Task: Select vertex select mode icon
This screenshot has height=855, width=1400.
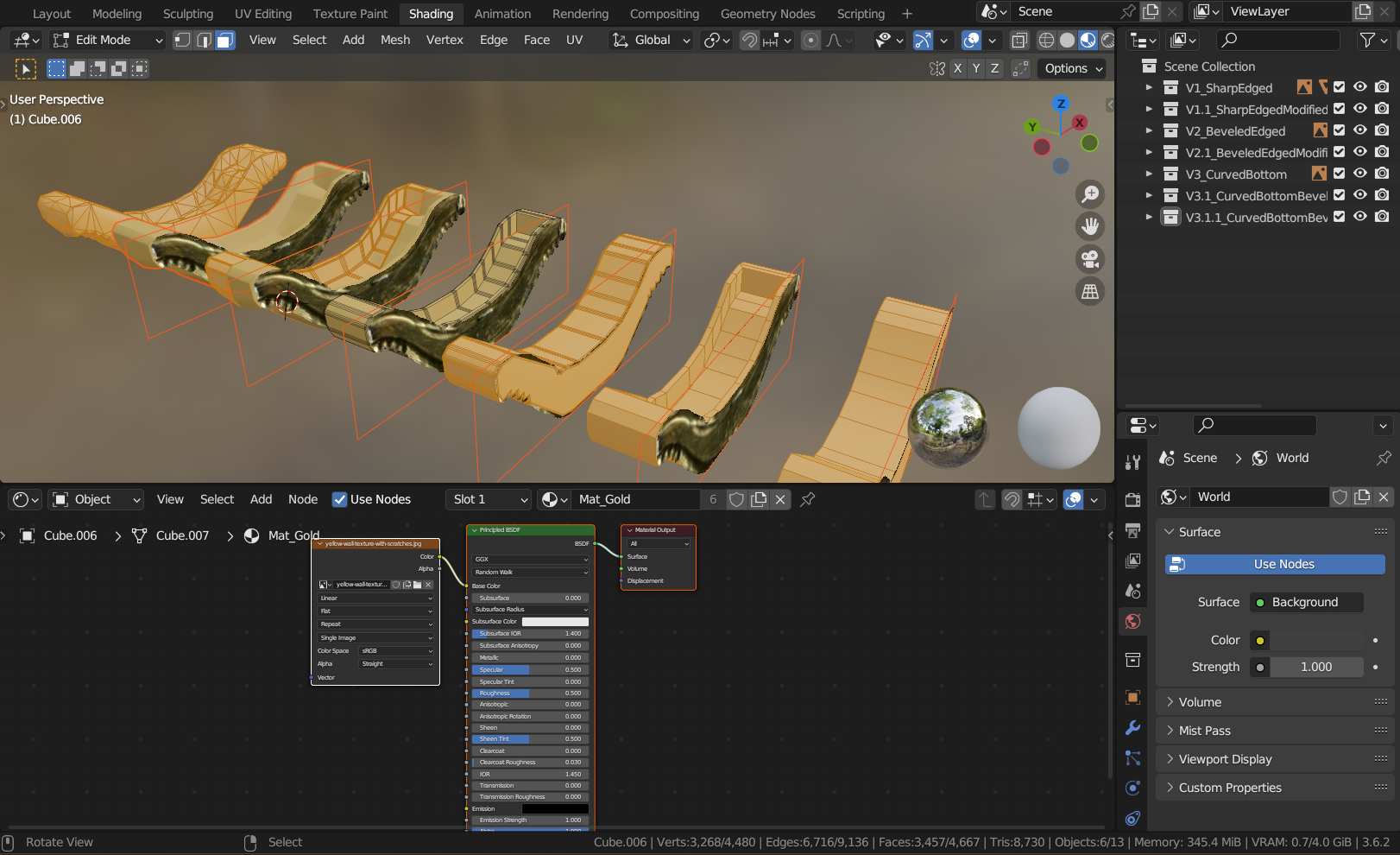Action: (182, 40)
